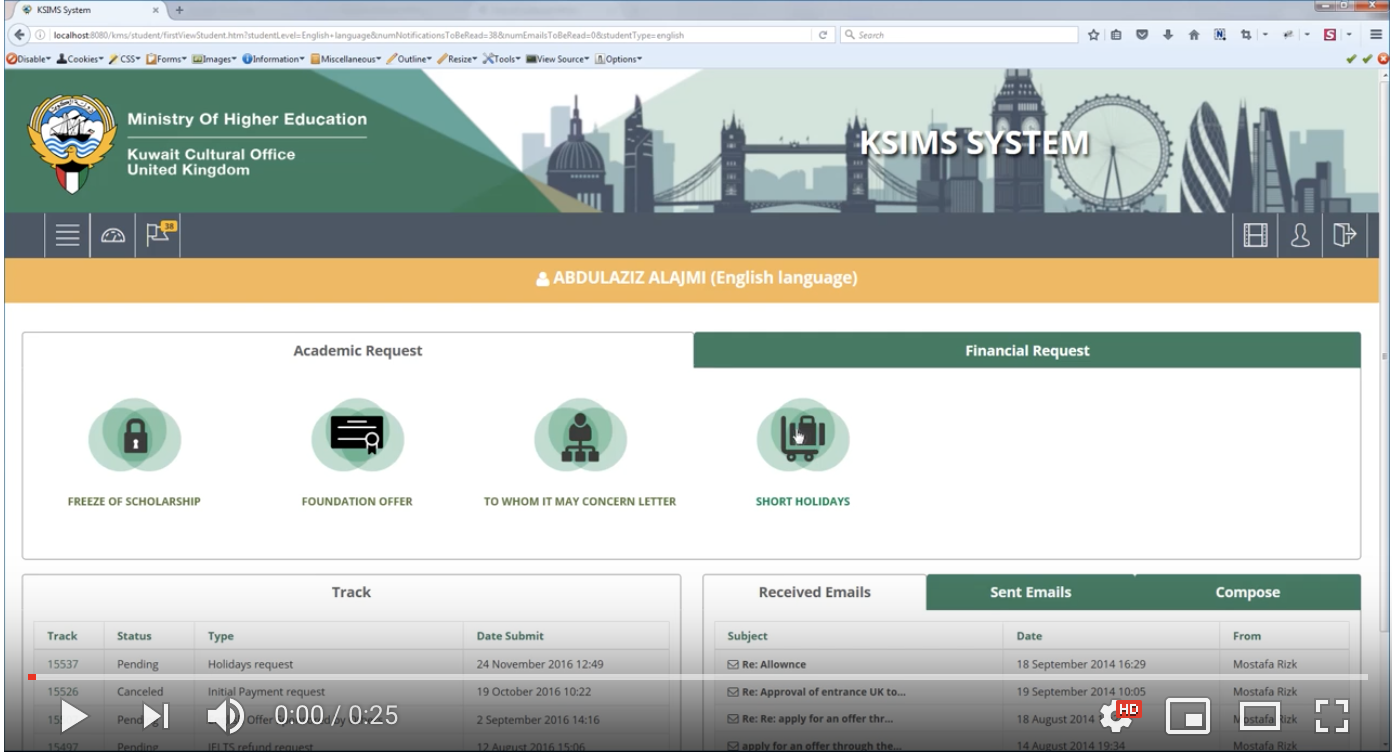Skip to the next video
This screenshot has width=1392, height=754.
pyautogui.click(x=156, y=715)
